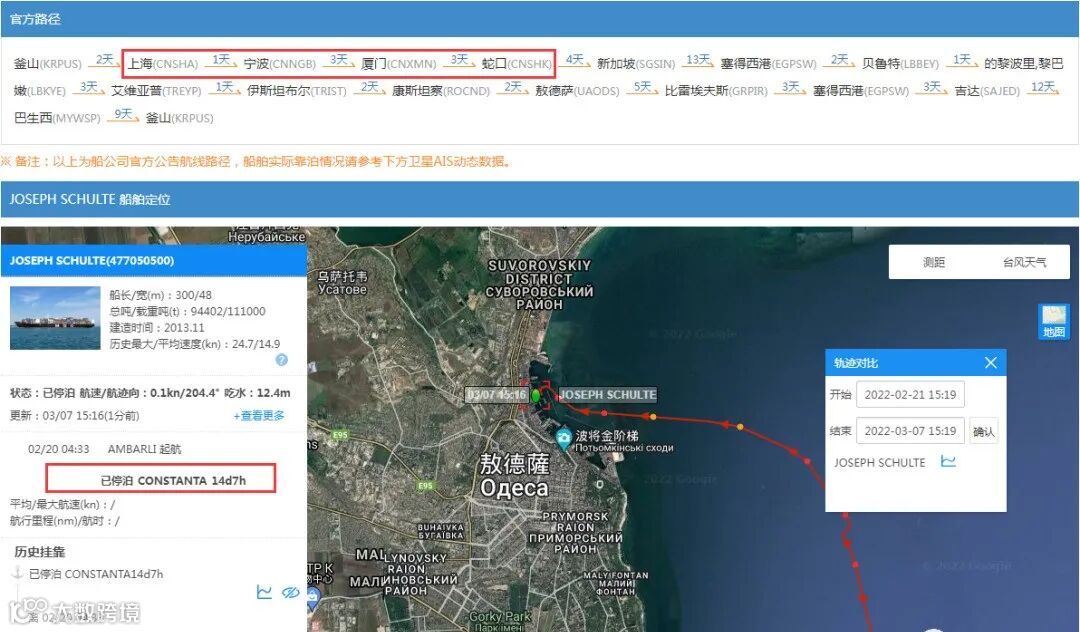Click the 12天 transit arrow after 吉达
Viewport: 1080px width, 632px height.
1043,87
